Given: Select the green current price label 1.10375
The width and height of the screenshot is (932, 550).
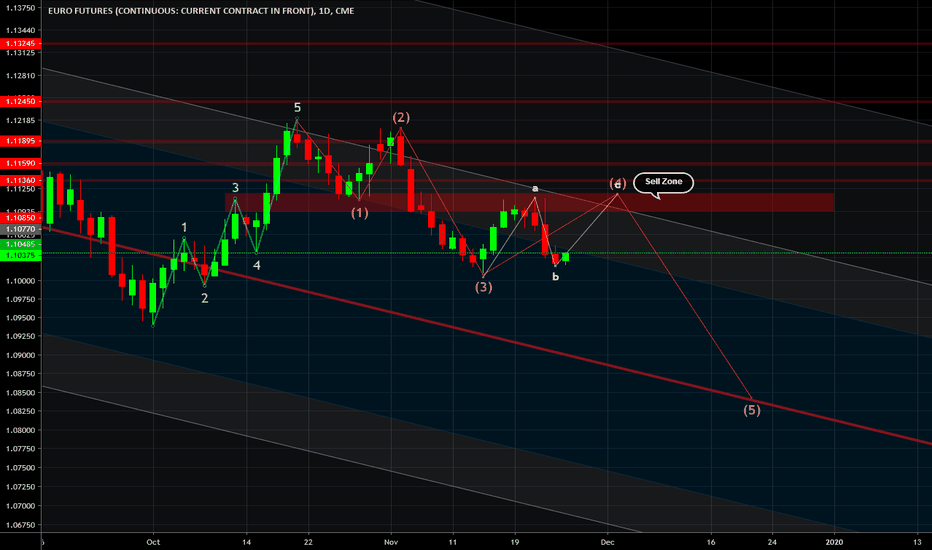Looking at the screenshot, I should click(x=21, y=255).
